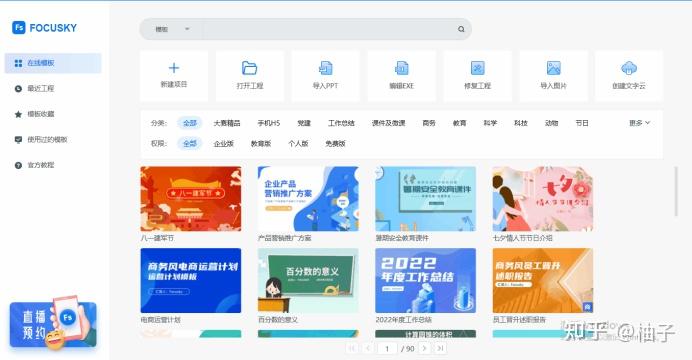Viewport: 692px width, 360px height.
Task: Open the 百分数的意义 template thumbnail
Action: 308,281
